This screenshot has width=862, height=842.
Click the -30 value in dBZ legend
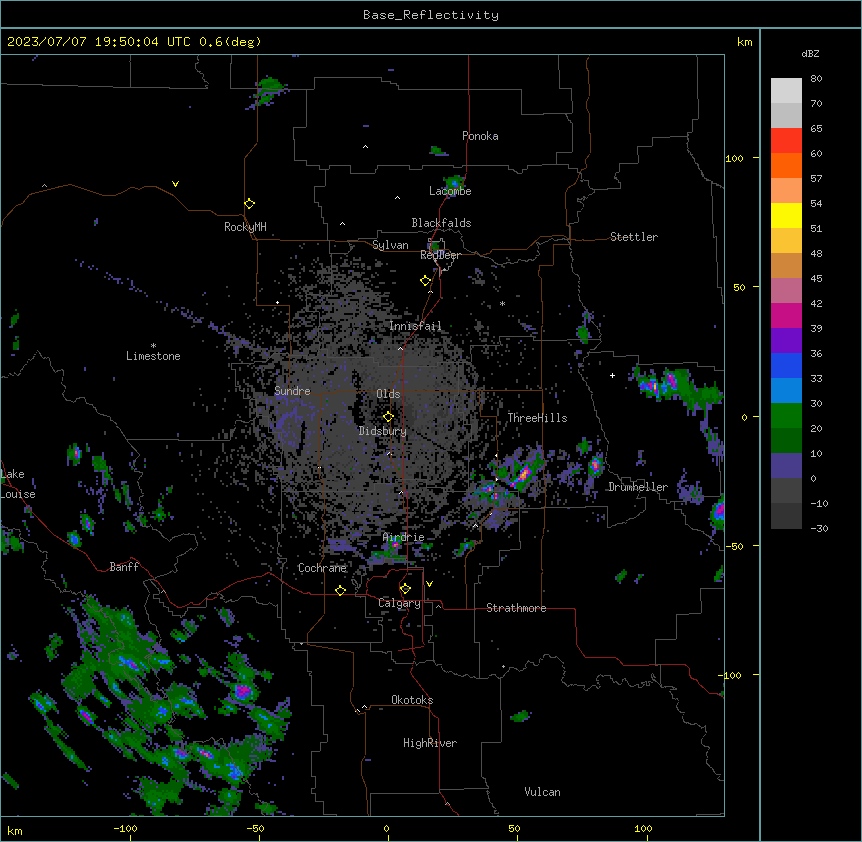[x=819, y=528]
